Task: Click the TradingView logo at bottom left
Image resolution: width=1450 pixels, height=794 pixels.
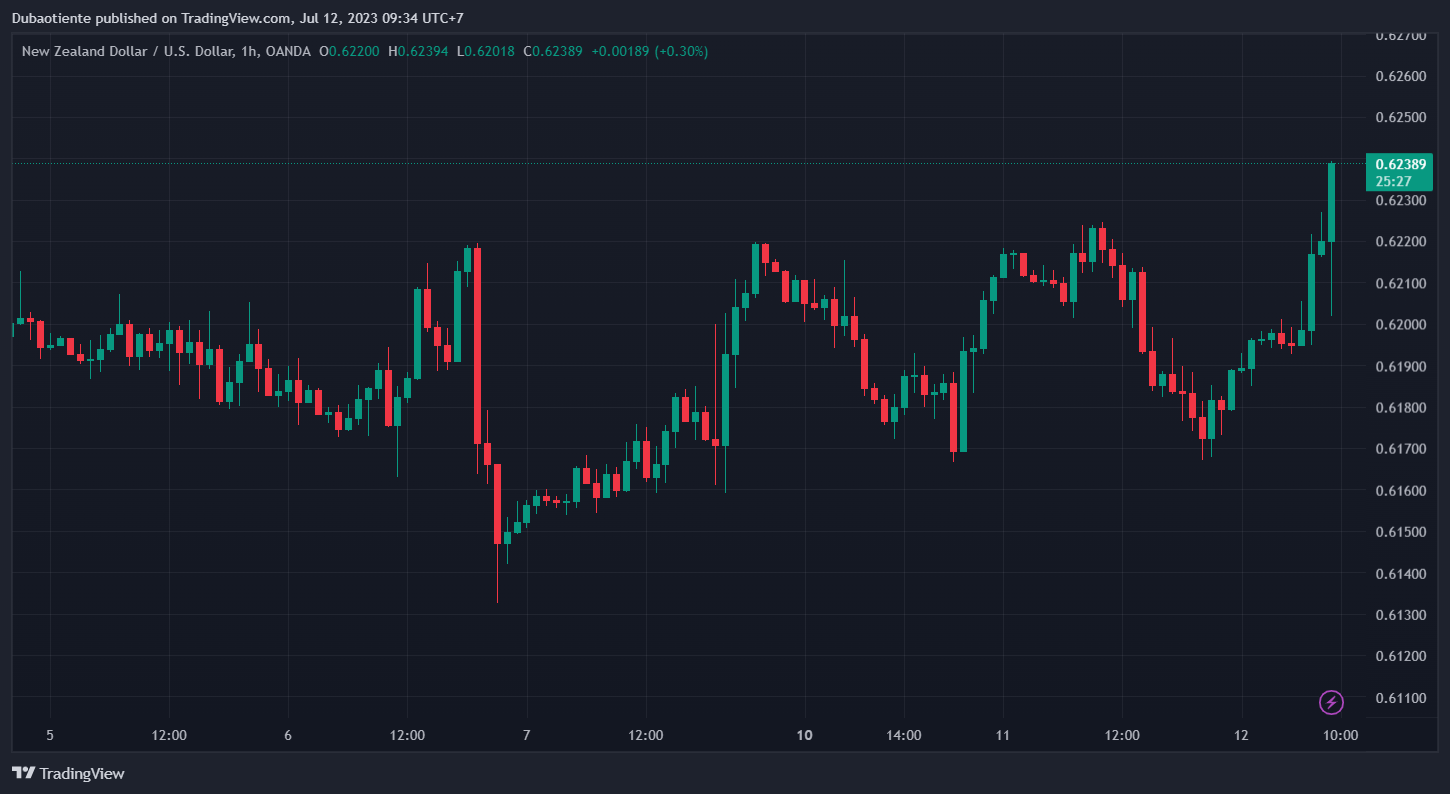Action: point(68,773)
